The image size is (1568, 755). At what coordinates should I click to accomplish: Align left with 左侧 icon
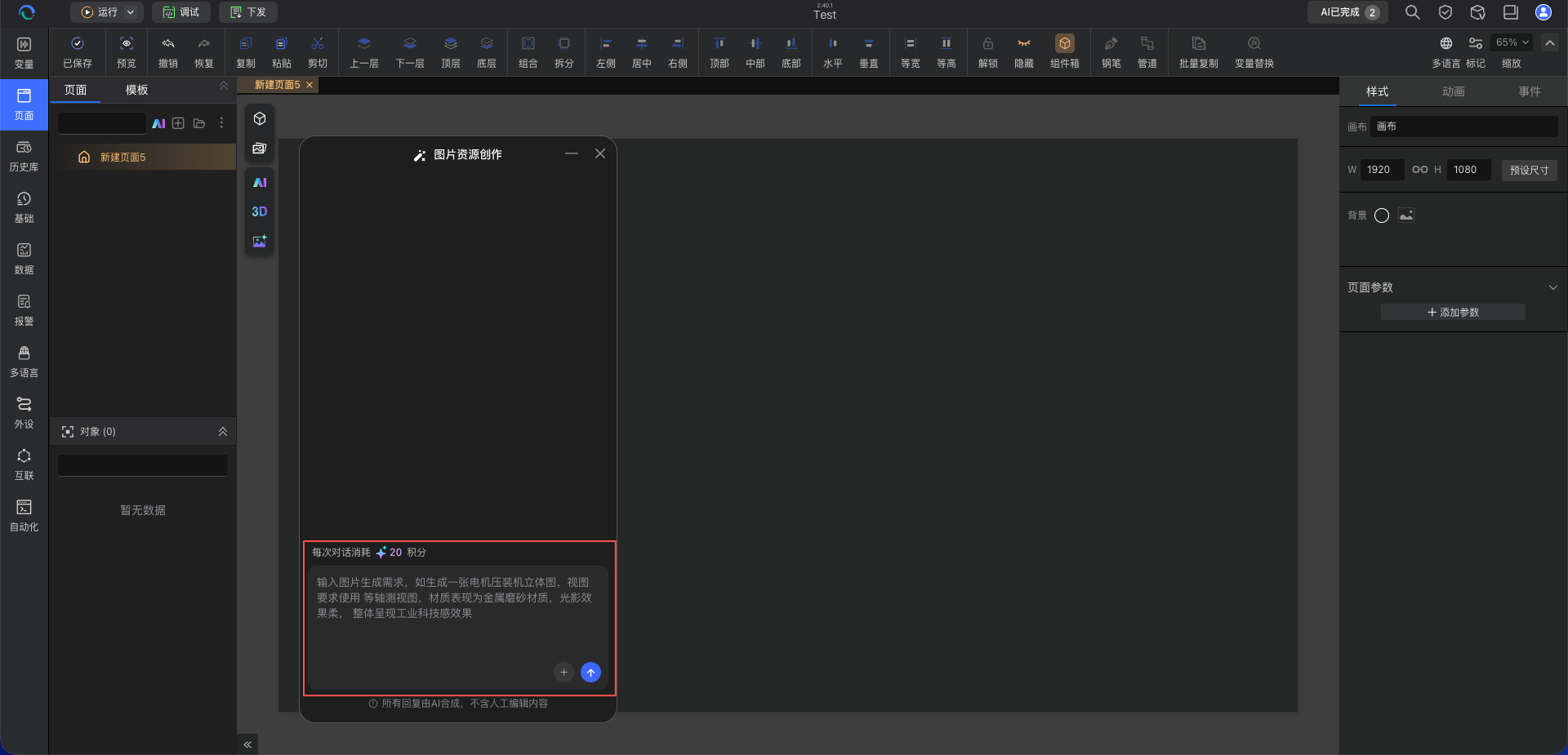606,52
